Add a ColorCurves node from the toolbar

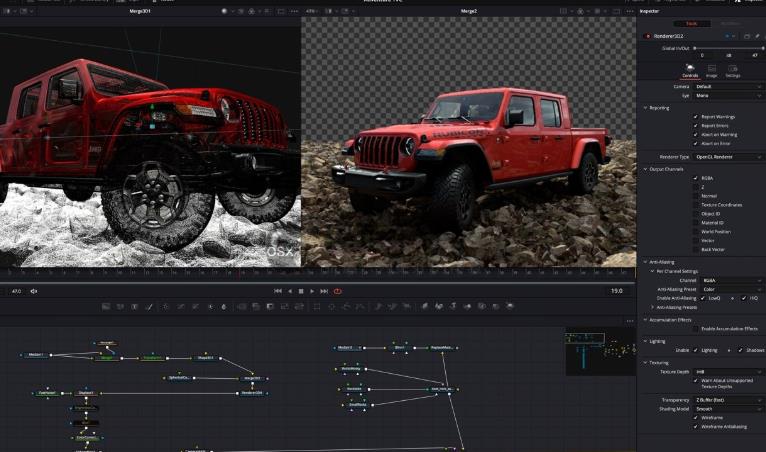click(x=181, y=306)
